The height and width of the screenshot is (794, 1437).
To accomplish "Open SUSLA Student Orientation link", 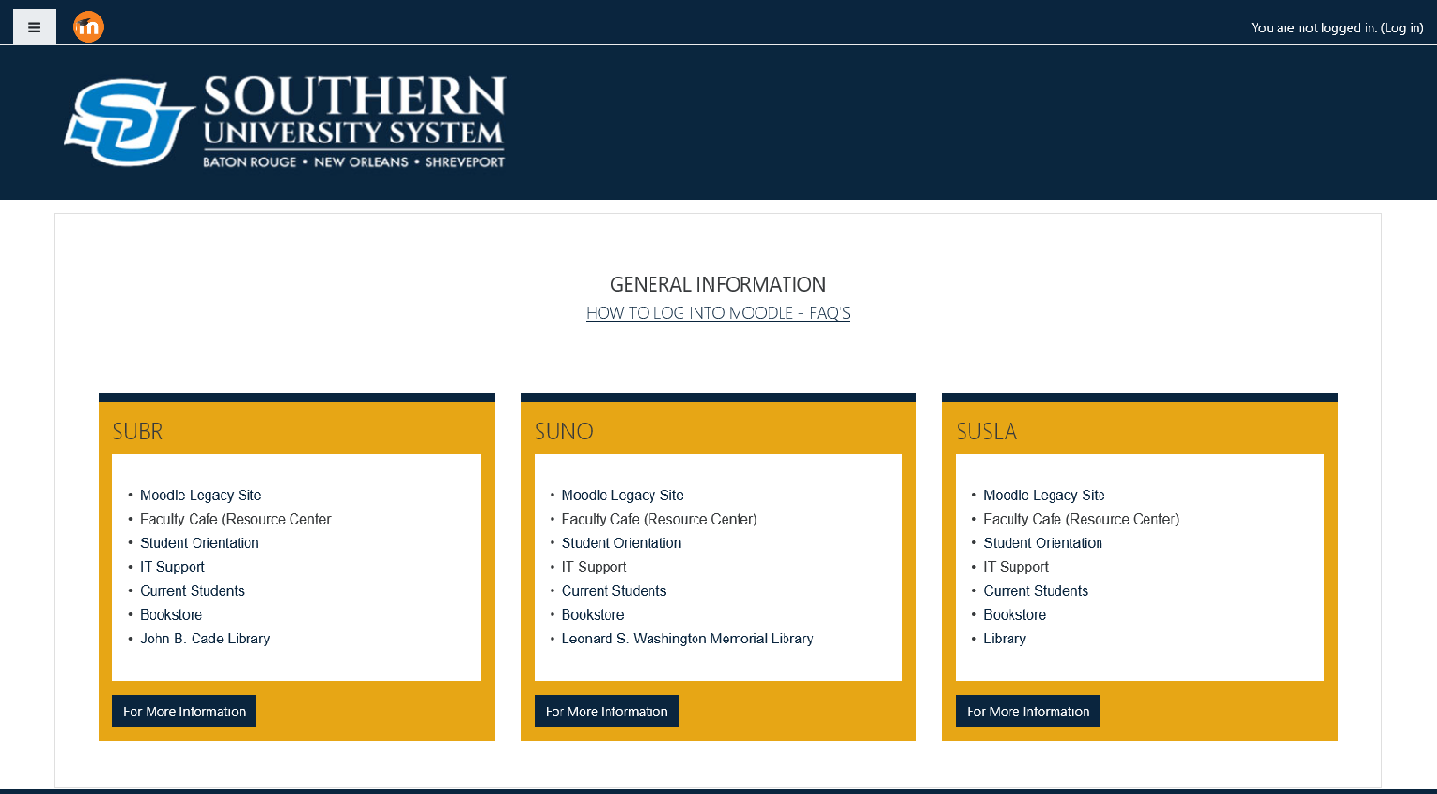I will point(1043,543).
